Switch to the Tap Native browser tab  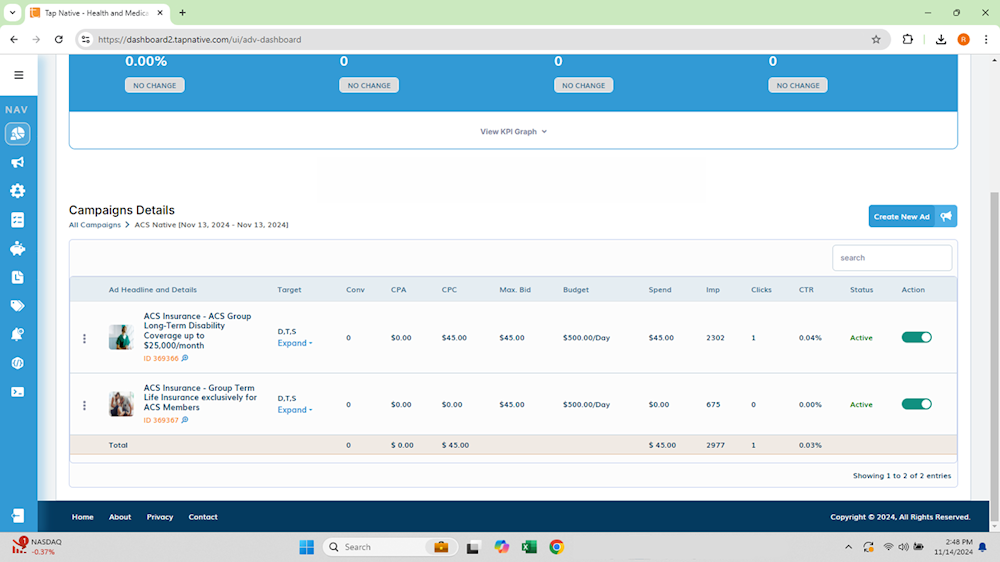96,13
